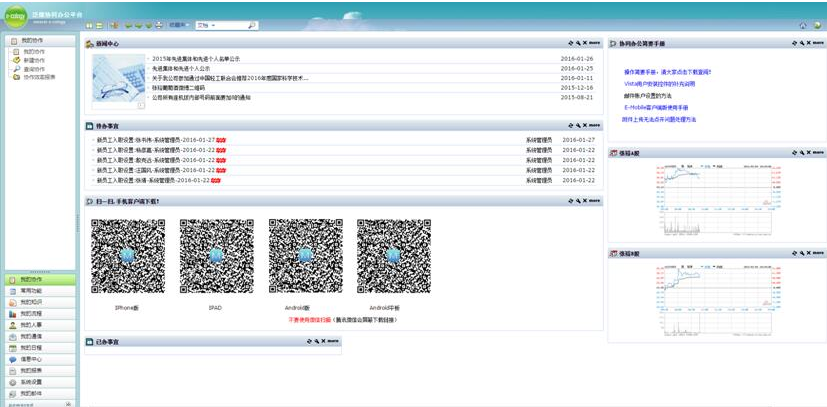Select 我的日程 sidebar menu
Image resolution: width=827 pixels, height=407 pixels.
point(40,348)
